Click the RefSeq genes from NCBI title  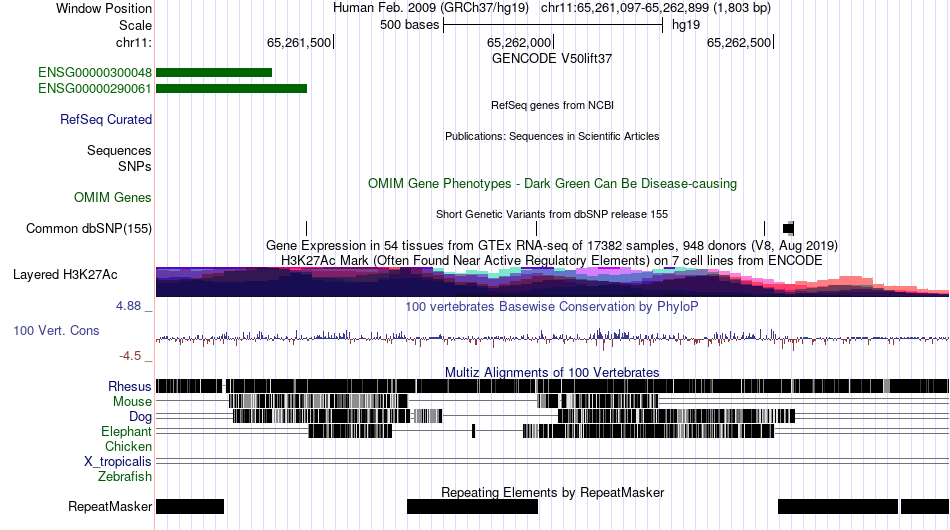pyautogui.click(x=553, y=105)
